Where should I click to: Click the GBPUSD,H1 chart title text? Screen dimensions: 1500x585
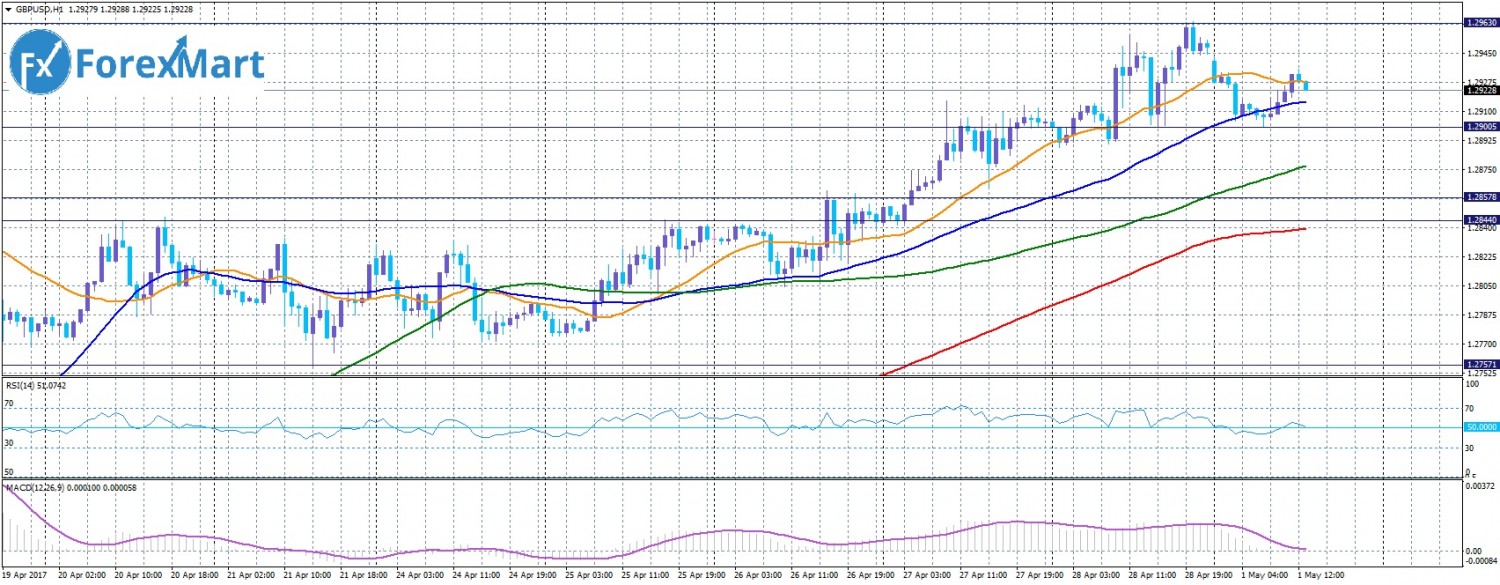41,9
